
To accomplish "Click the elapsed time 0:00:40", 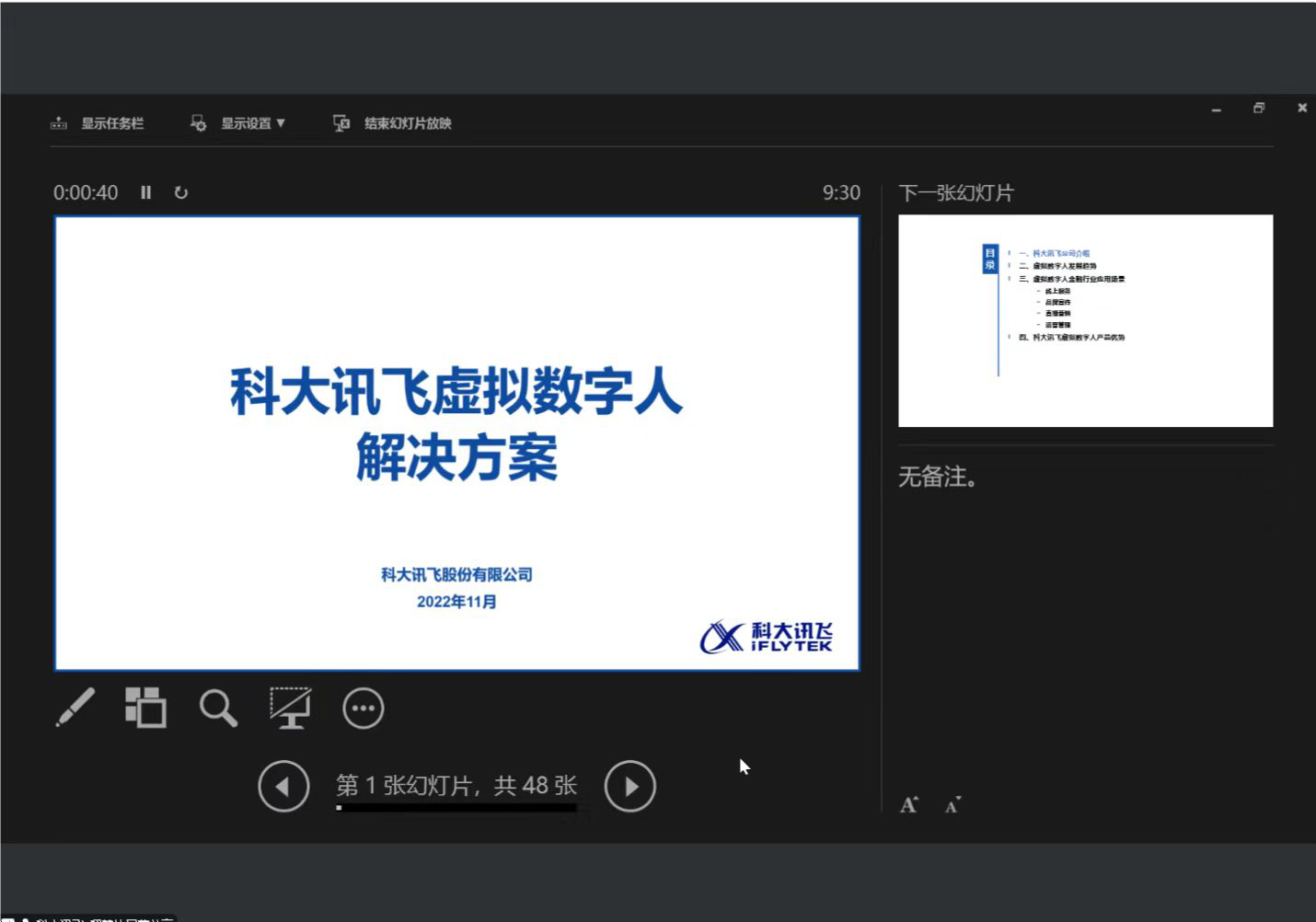I will tap(86, 192).
